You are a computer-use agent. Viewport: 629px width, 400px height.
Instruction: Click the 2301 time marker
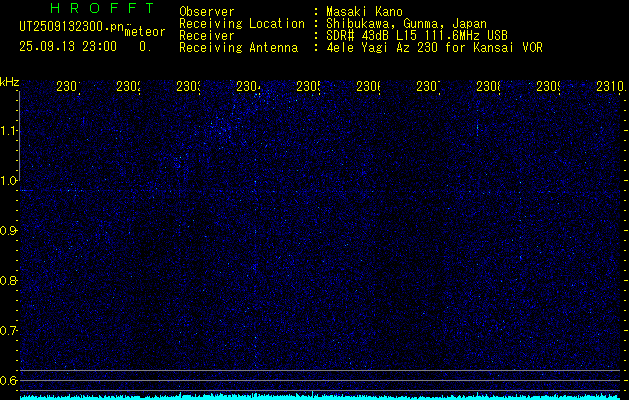point(68,86)
